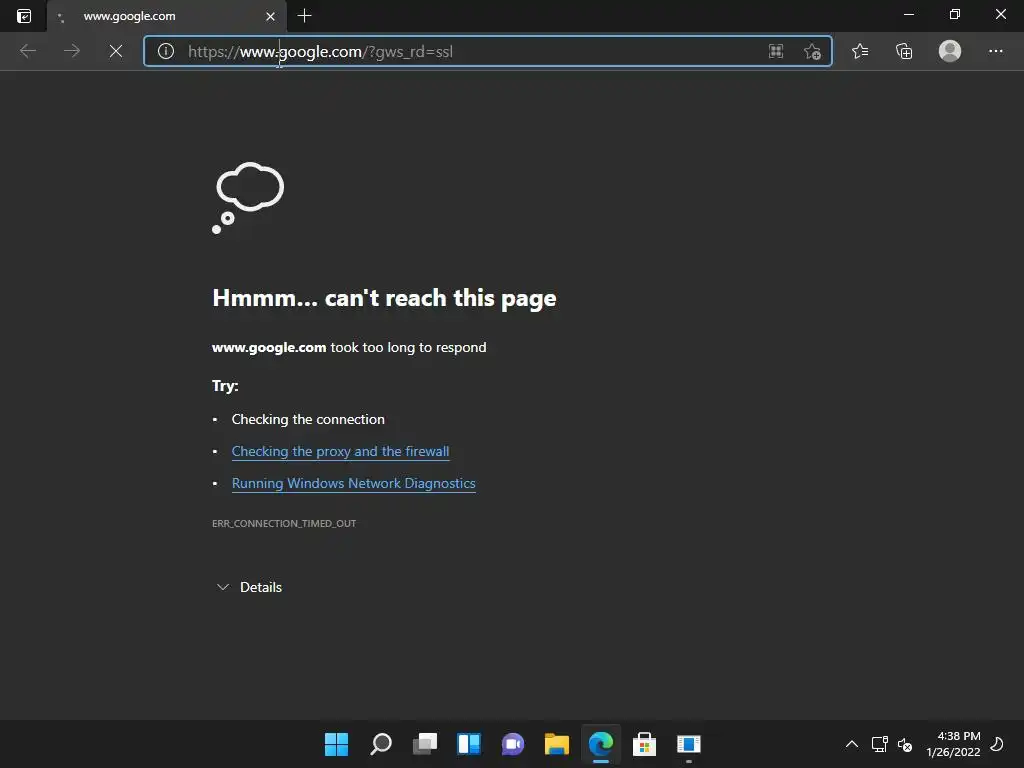1024x768 pixels.
Task: Open the muted volume tray icon
Action: pyautogui.click(x=904, y=744)
